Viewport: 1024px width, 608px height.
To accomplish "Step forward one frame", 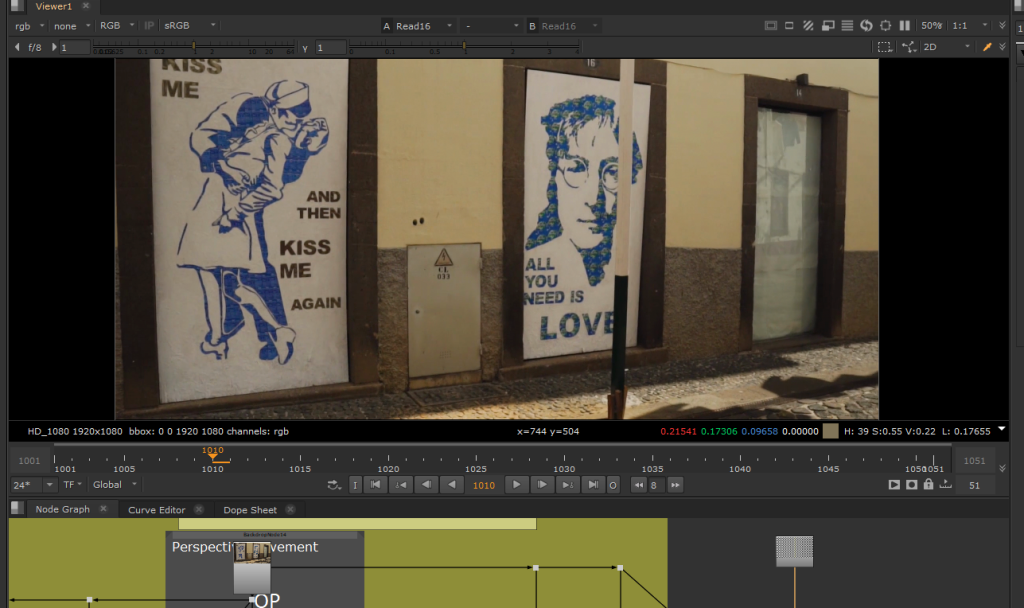I will (x=542, y=485).
